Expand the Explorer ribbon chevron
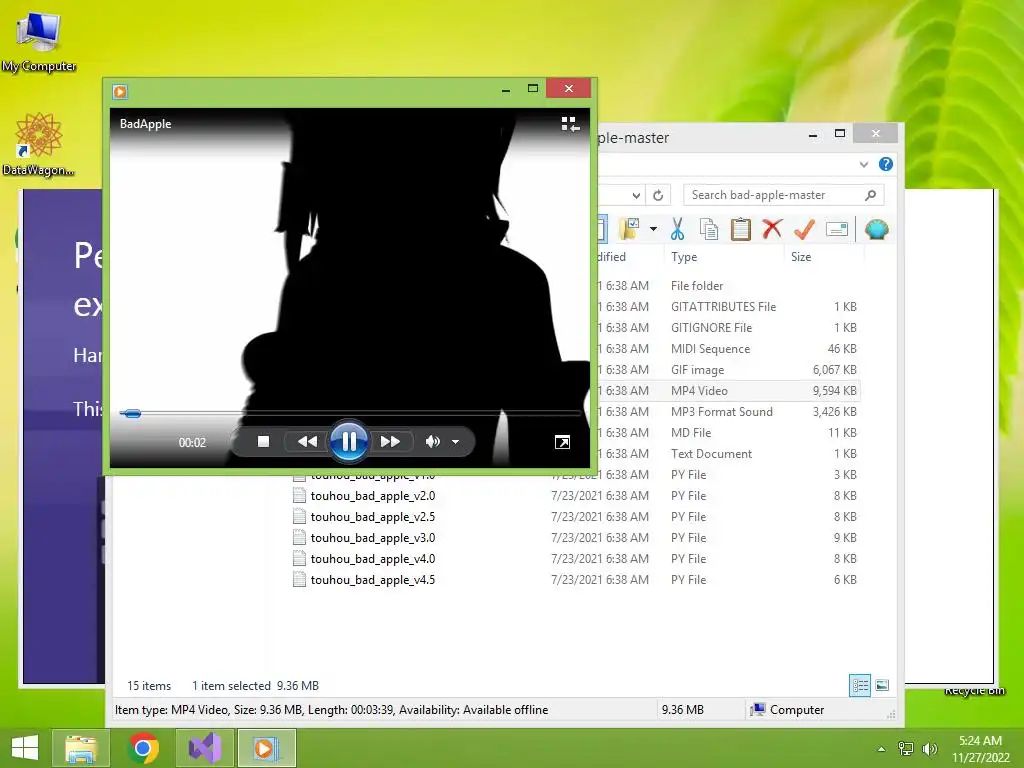The height and width of the screenshot is (768, 1024). click(863, 165)
